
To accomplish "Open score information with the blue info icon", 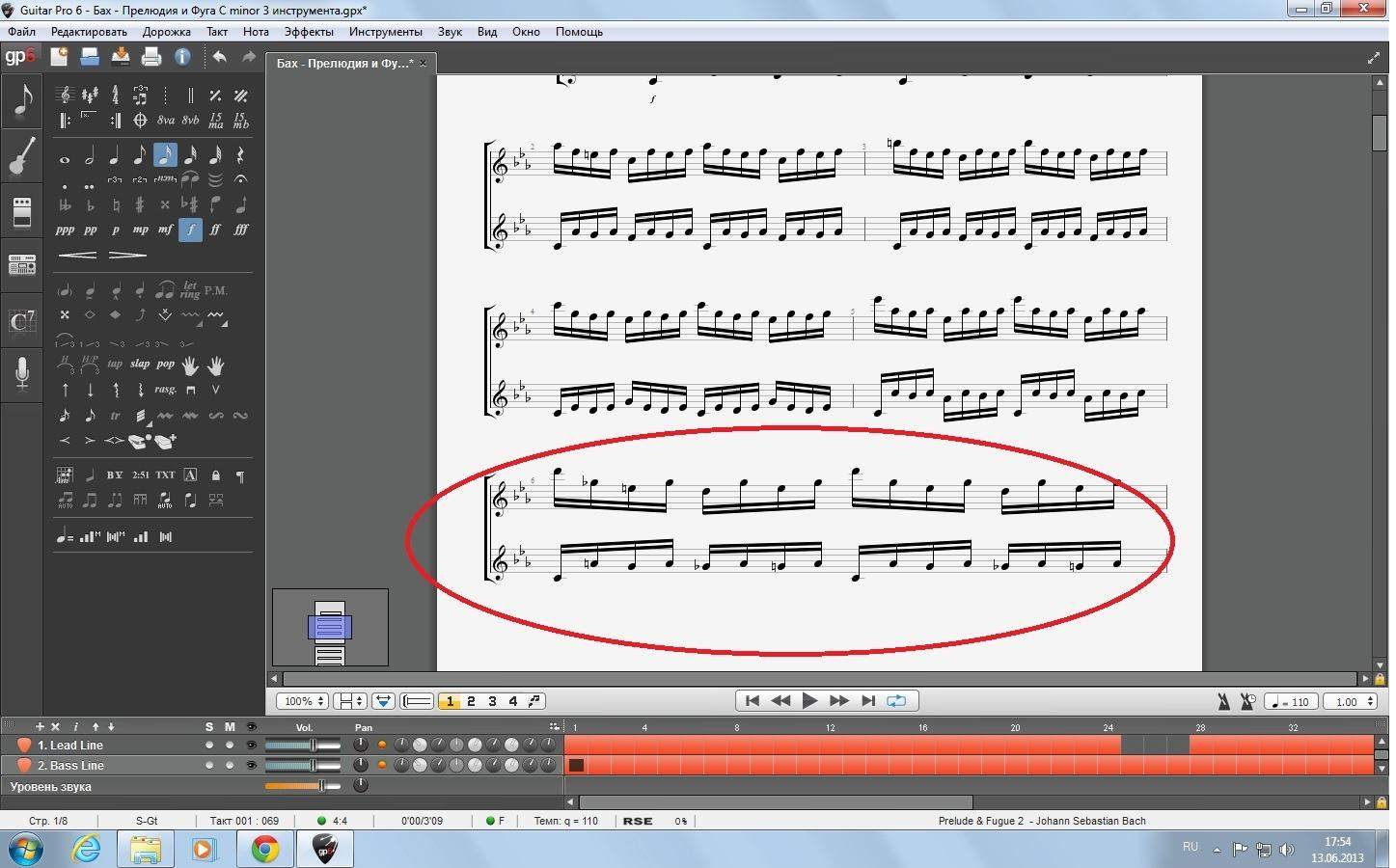I will coord(182,57).
